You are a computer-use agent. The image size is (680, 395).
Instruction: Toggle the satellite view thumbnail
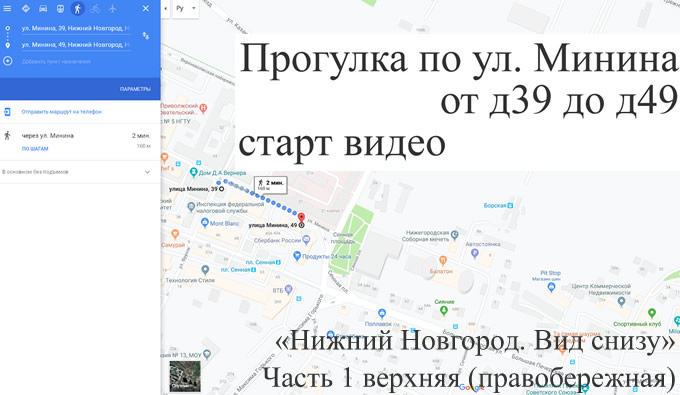(x=185, y=376)
